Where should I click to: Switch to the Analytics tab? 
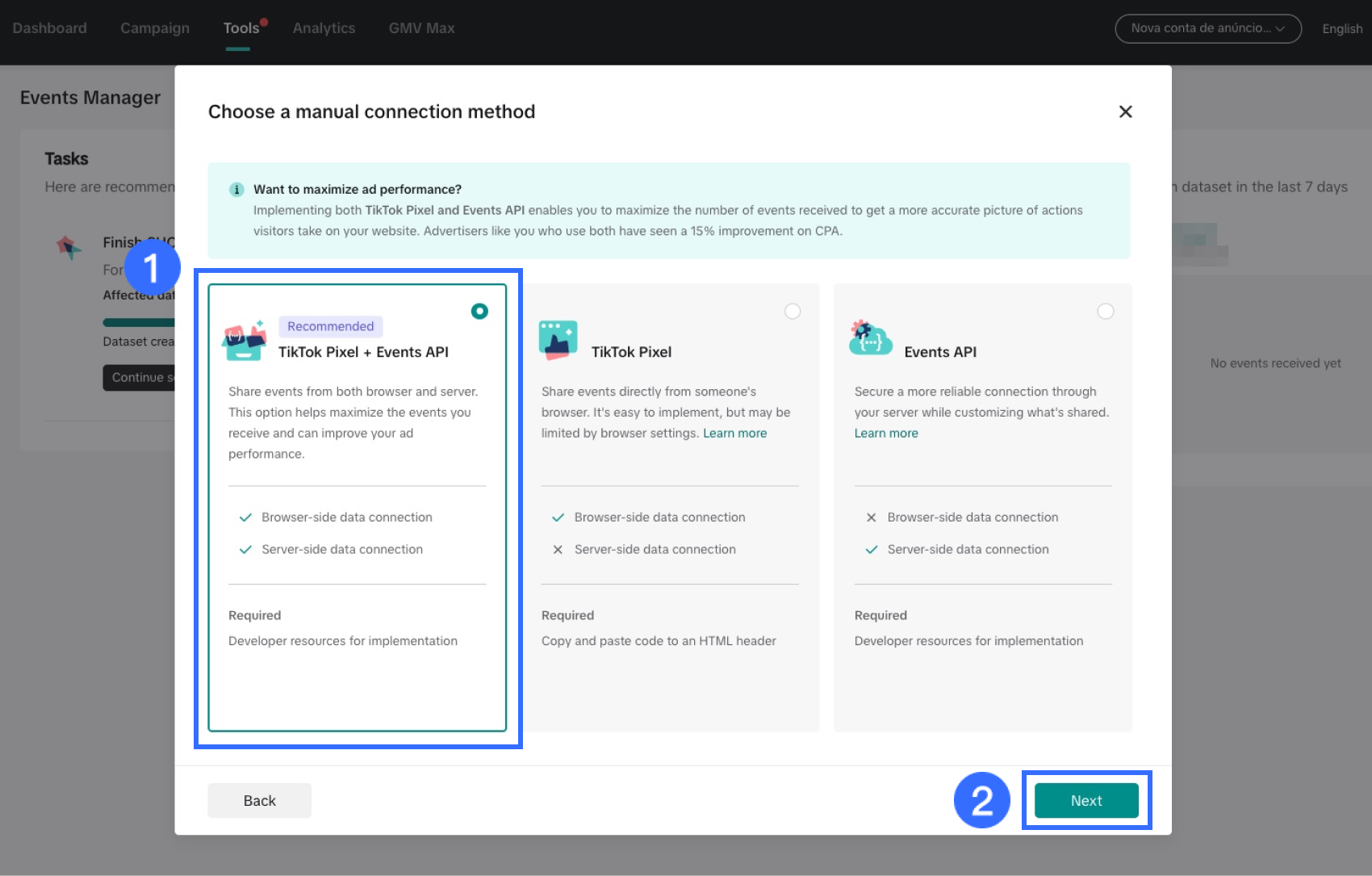324,28
